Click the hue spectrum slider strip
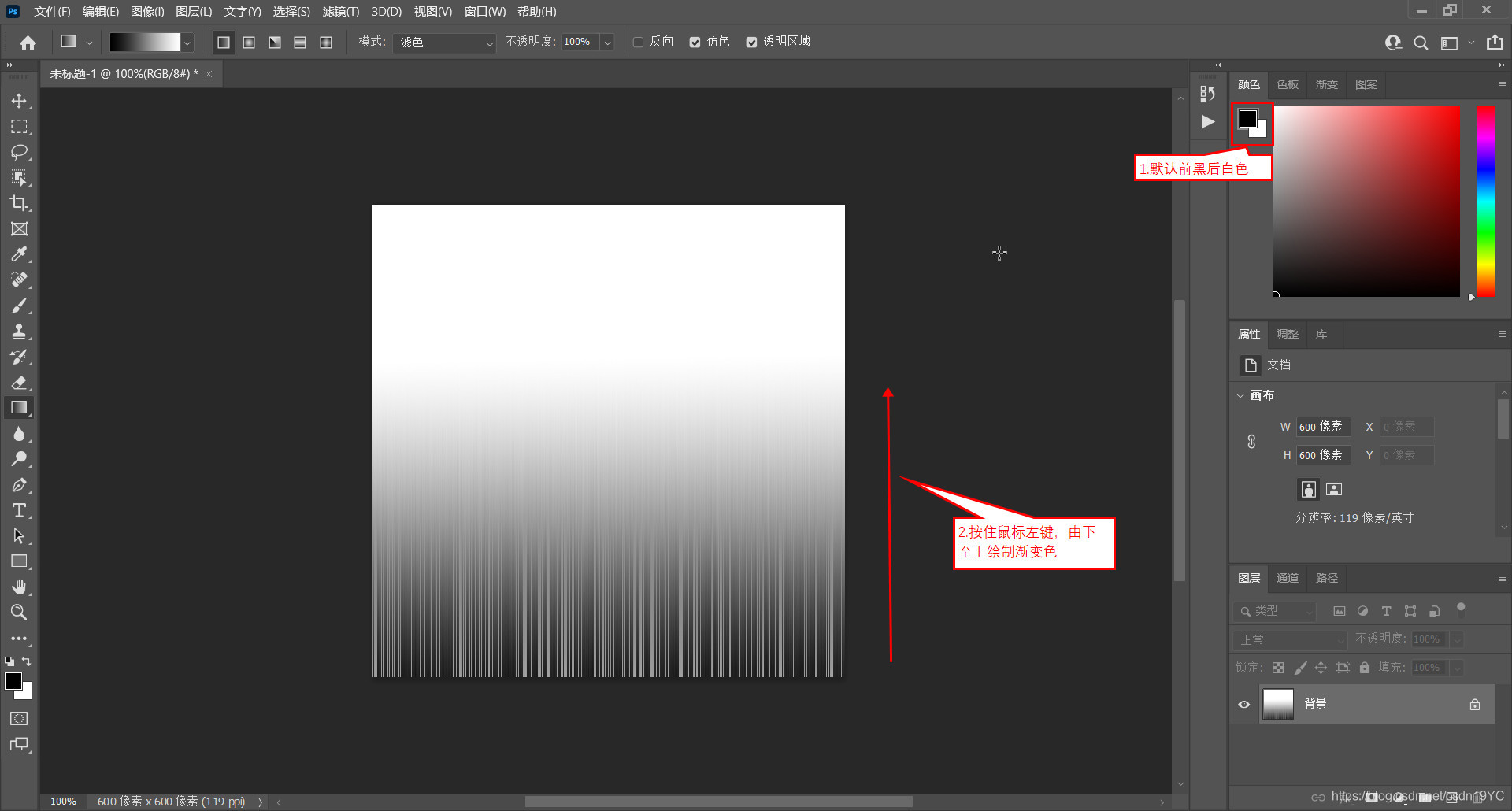The width and height of the screenshot is (1512, 811). point(1486,201)
